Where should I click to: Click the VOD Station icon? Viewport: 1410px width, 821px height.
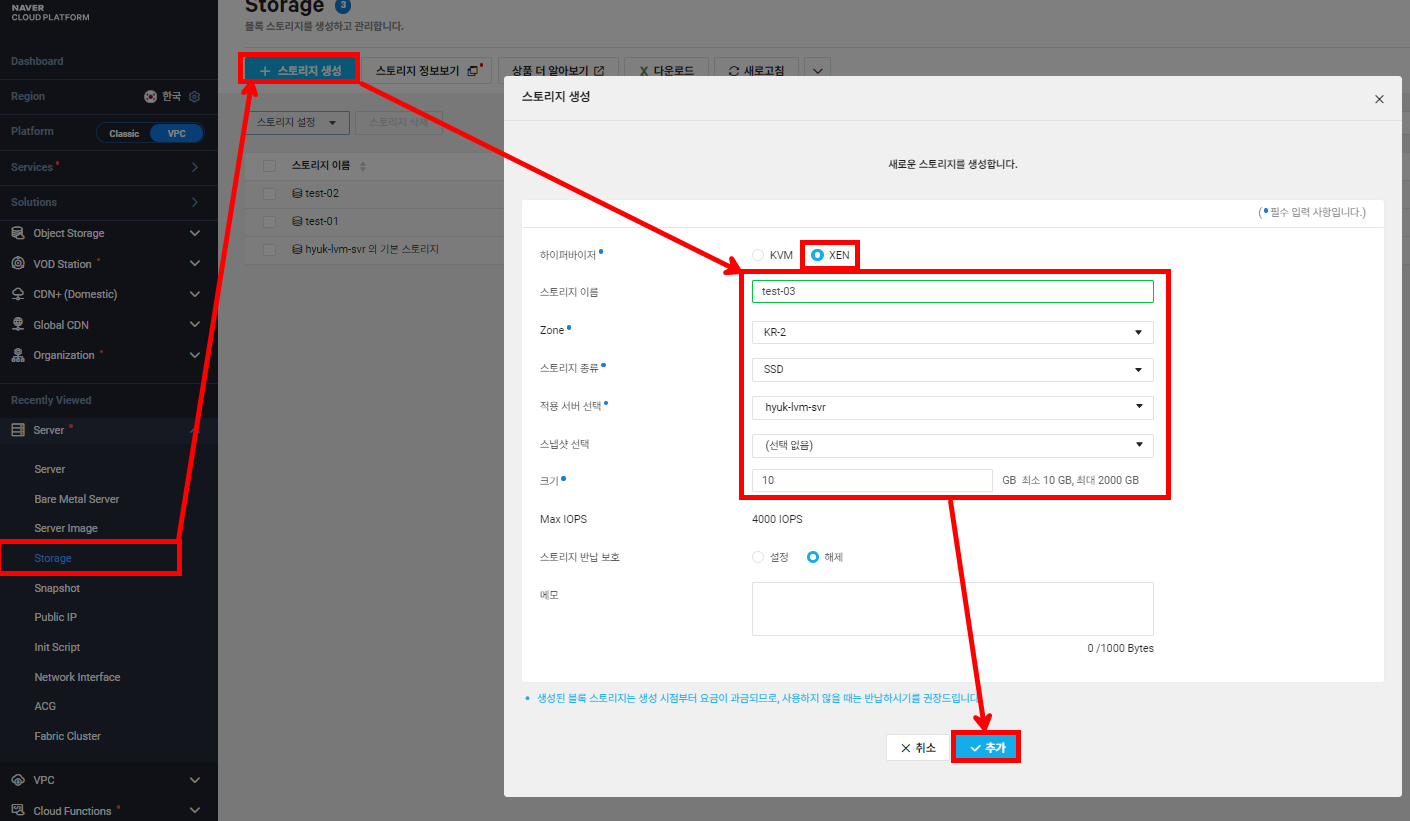(x=18, y=264)
